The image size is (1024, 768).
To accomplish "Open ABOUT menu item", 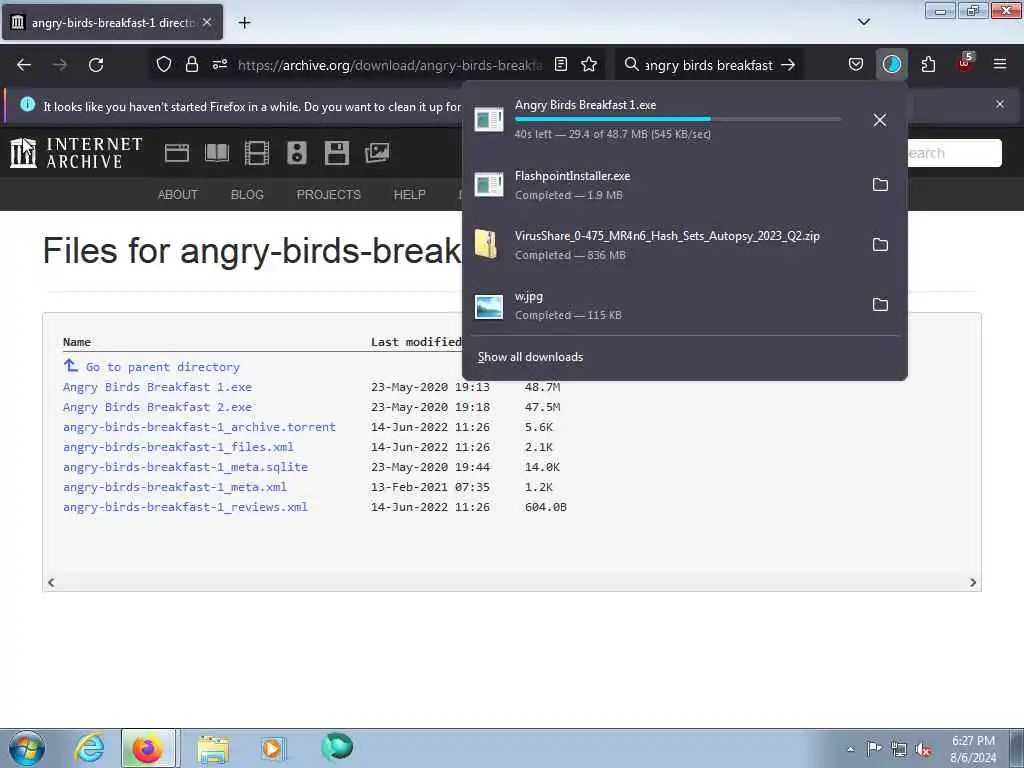I will click(178, 195).
